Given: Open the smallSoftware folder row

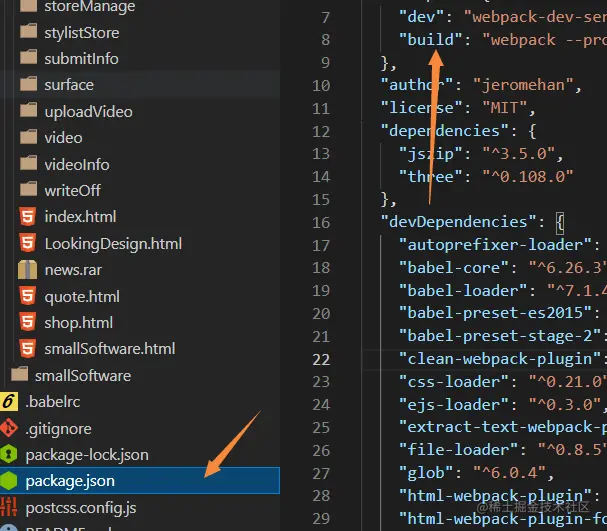Looking at the screenshot, I should click(83, 376).
